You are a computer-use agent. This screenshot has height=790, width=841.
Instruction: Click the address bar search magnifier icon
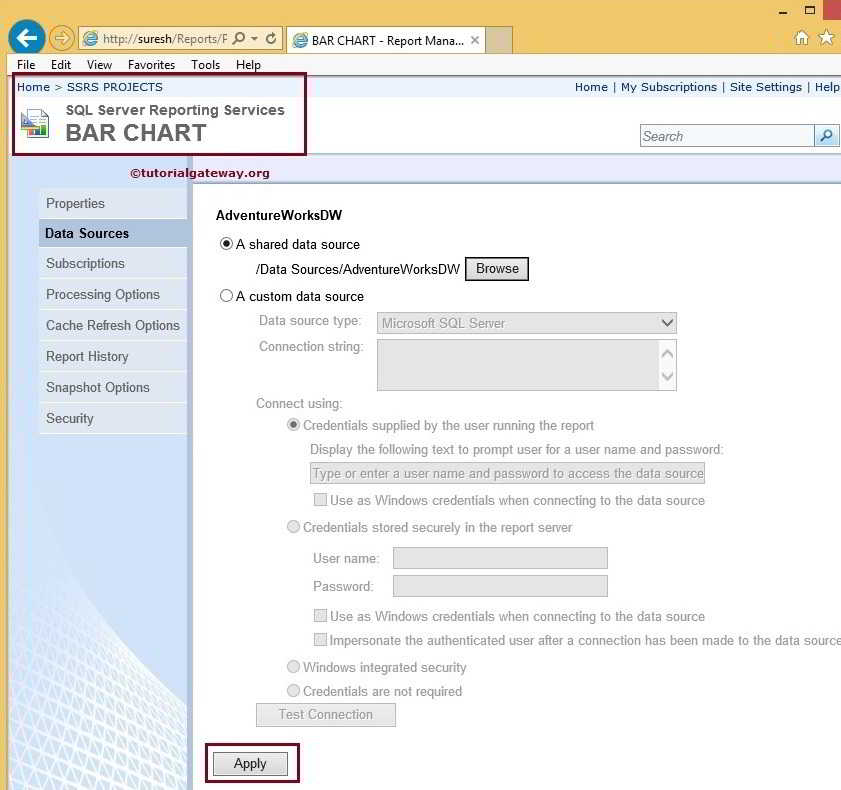[x=239, y=38]
